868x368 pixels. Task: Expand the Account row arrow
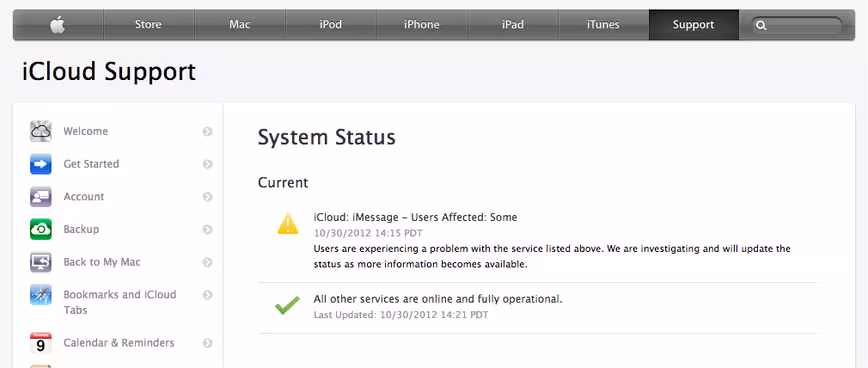click(208, 197)
